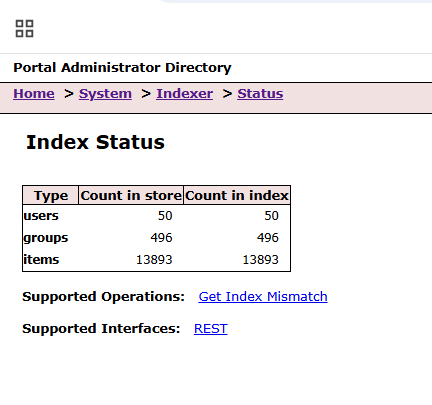Click the Index Status heading
Viewport: 432px width, 405px height.
click(95, 142)
